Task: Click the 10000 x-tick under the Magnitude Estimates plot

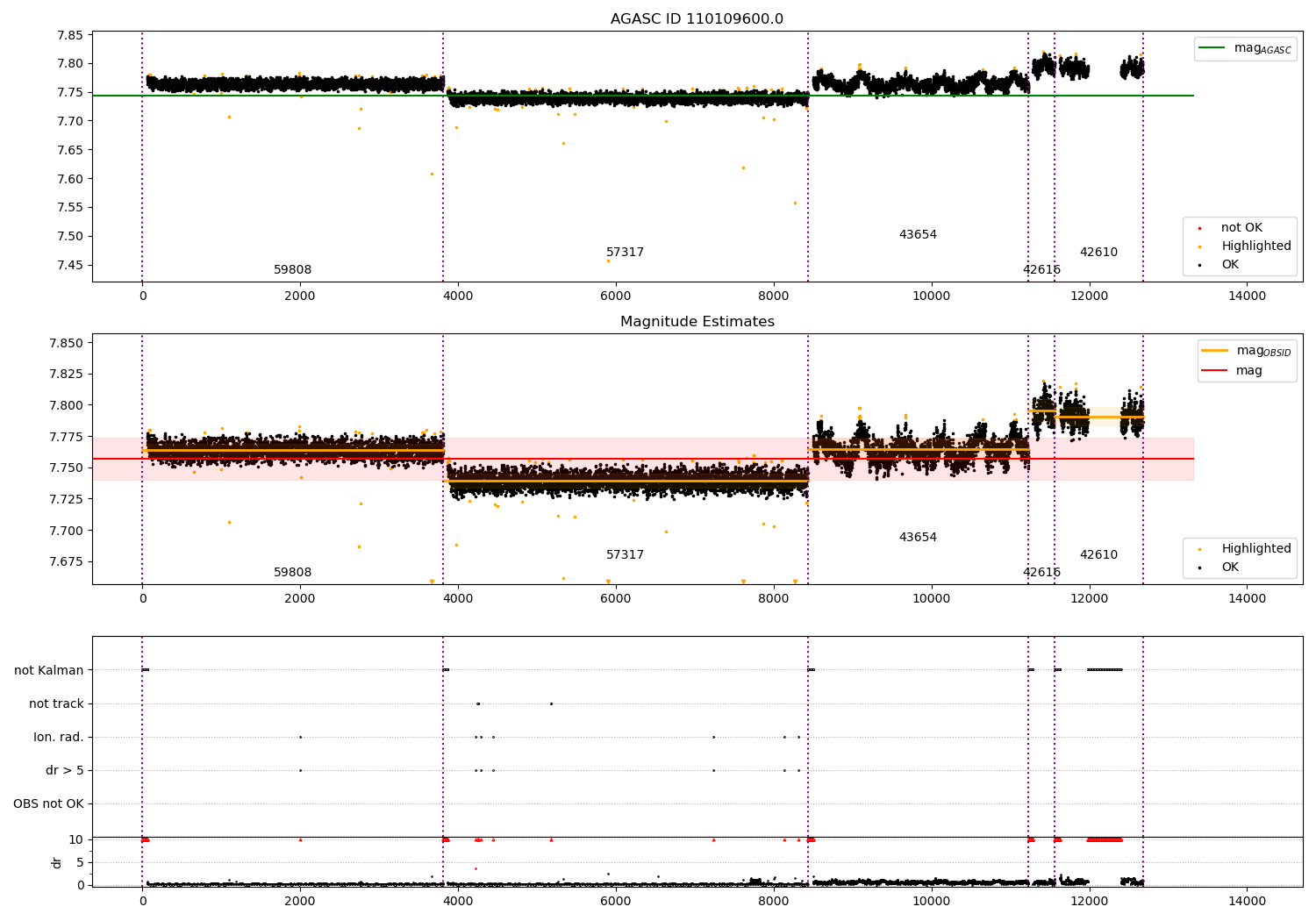Action: [x=932, y=598]
